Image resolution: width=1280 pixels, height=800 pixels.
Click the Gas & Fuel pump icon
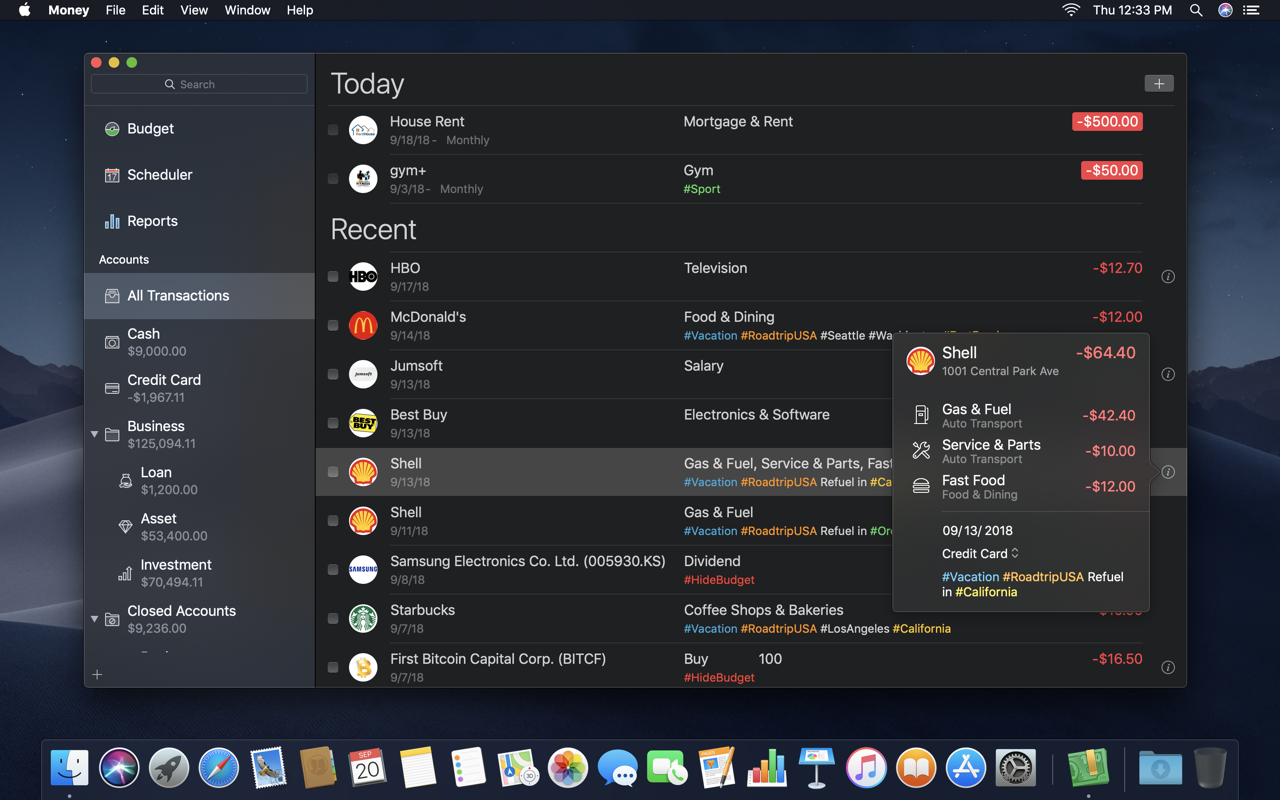pyautogui.click(x=921, y=415)
